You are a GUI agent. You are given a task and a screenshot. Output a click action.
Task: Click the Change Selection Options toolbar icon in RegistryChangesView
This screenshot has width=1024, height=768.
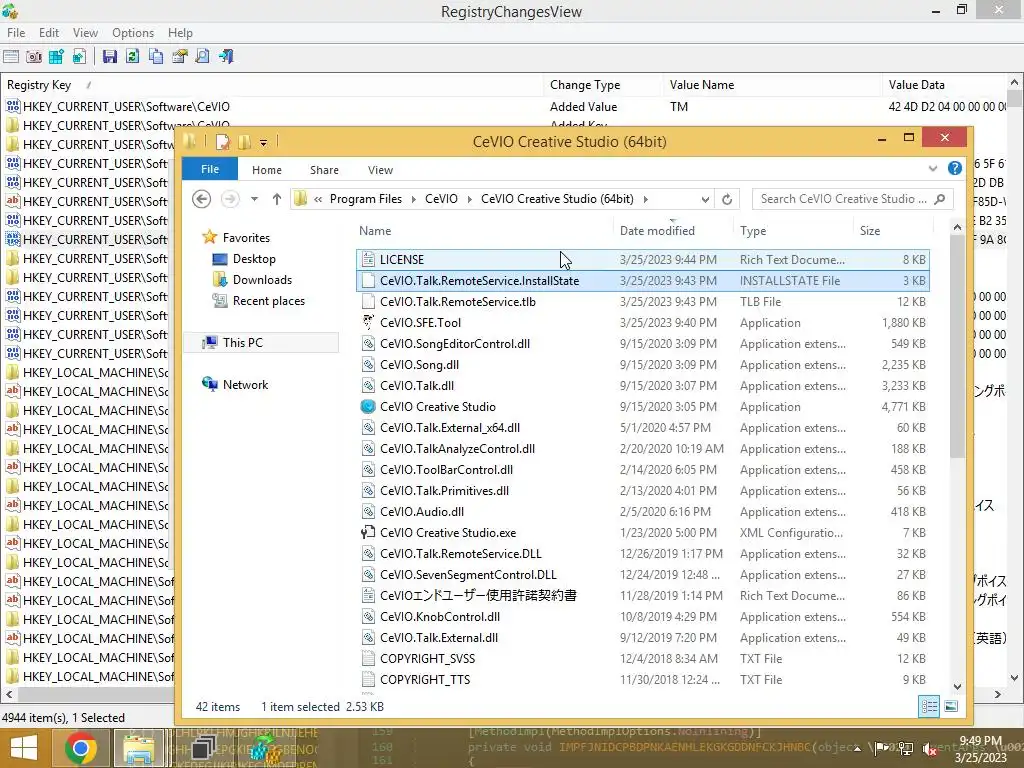point(11,57)
